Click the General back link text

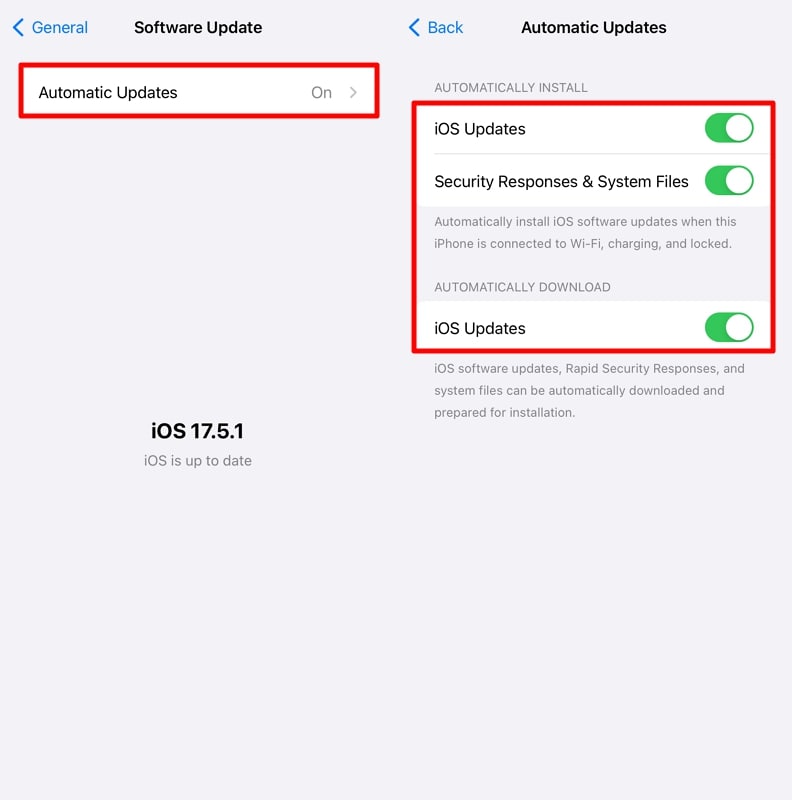pos(60,28)
